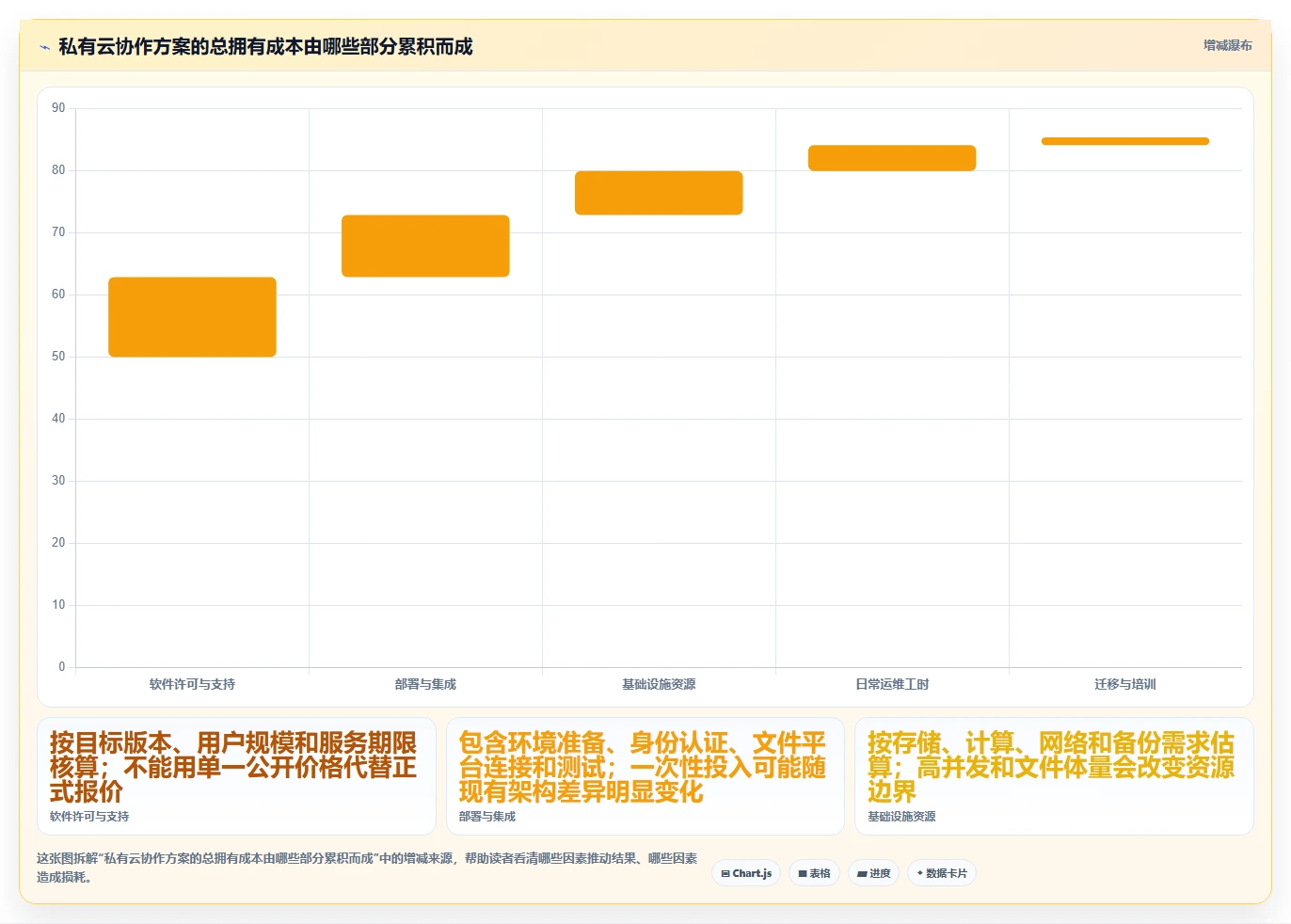Open the card about 按存储、计算、网络

[x=1054, y=776]
